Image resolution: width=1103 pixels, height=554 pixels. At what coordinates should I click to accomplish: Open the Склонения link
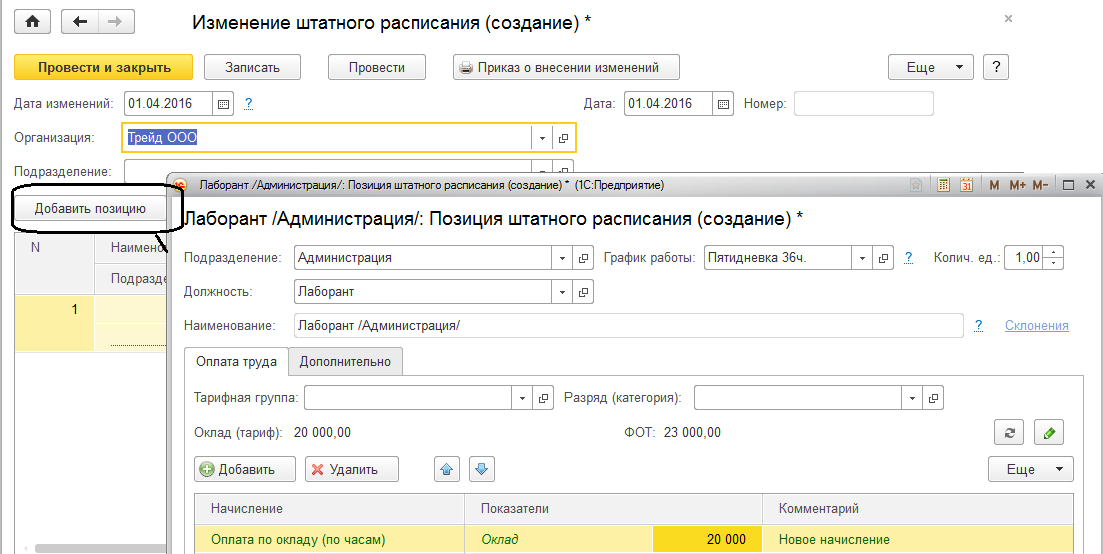click(x=1036, y=325)
